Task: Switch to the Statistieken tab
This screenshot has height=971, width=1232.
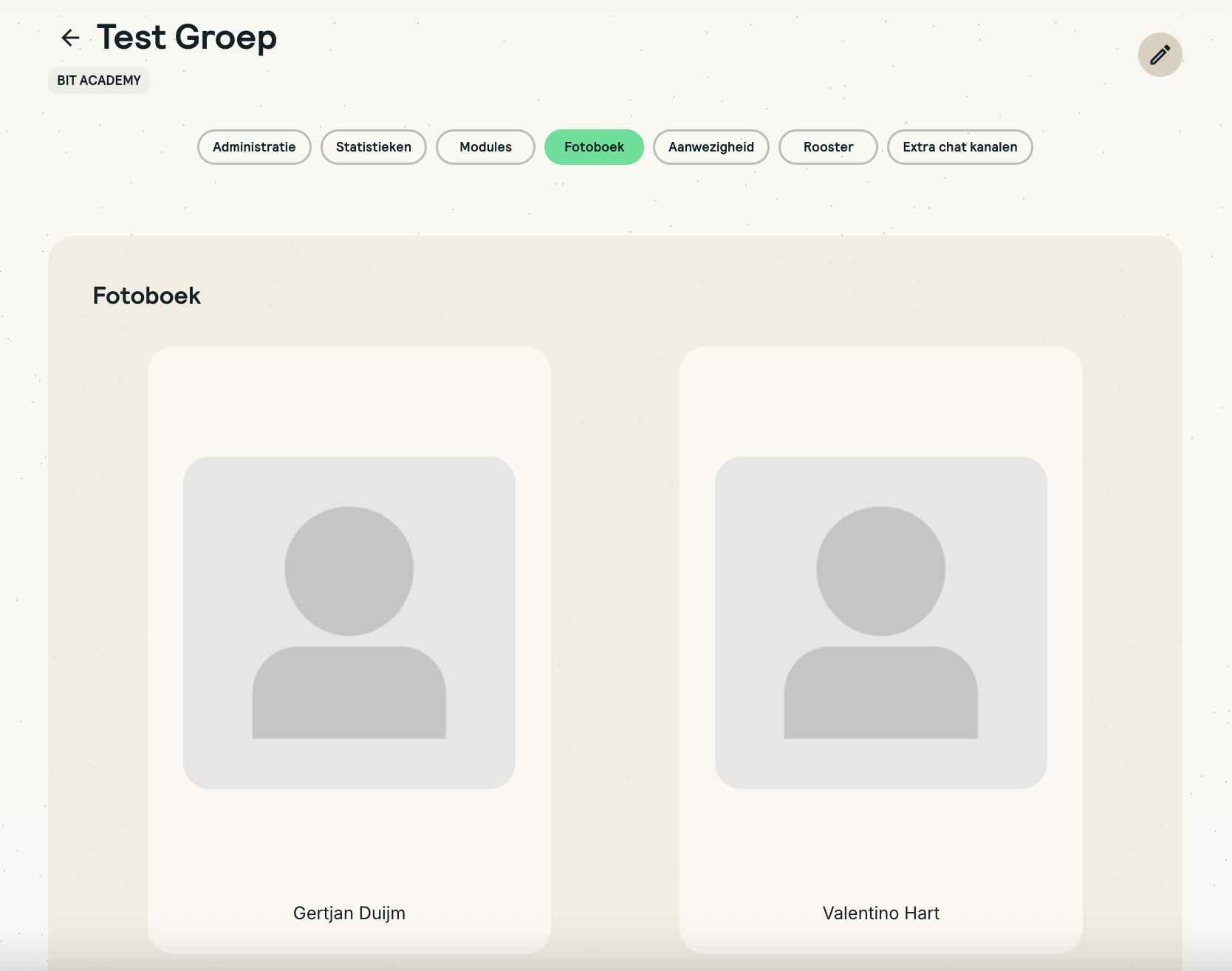Action: click(x=373, y=147)
